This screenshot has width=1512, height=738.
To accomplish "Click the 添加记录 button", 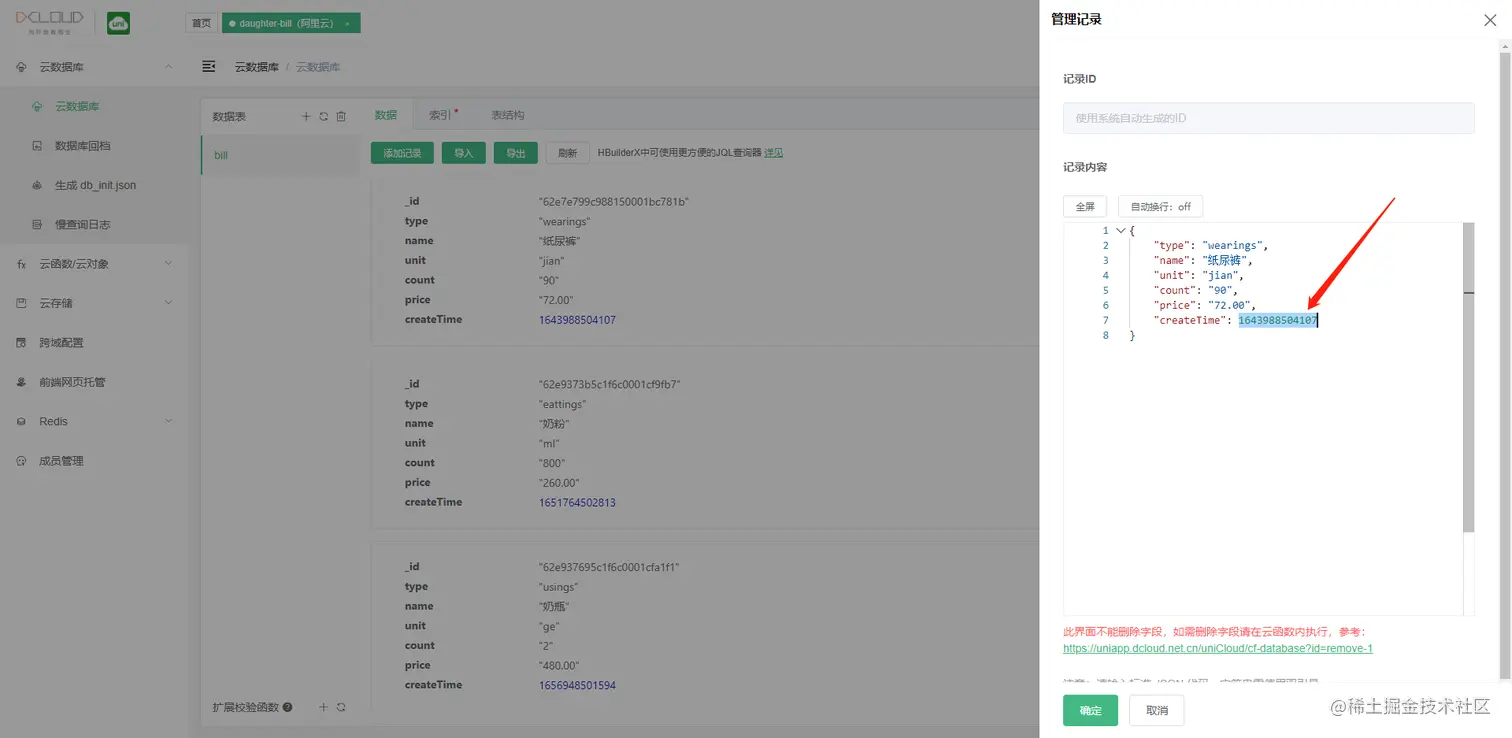I will pyautogui.click(x=402, y=153).
